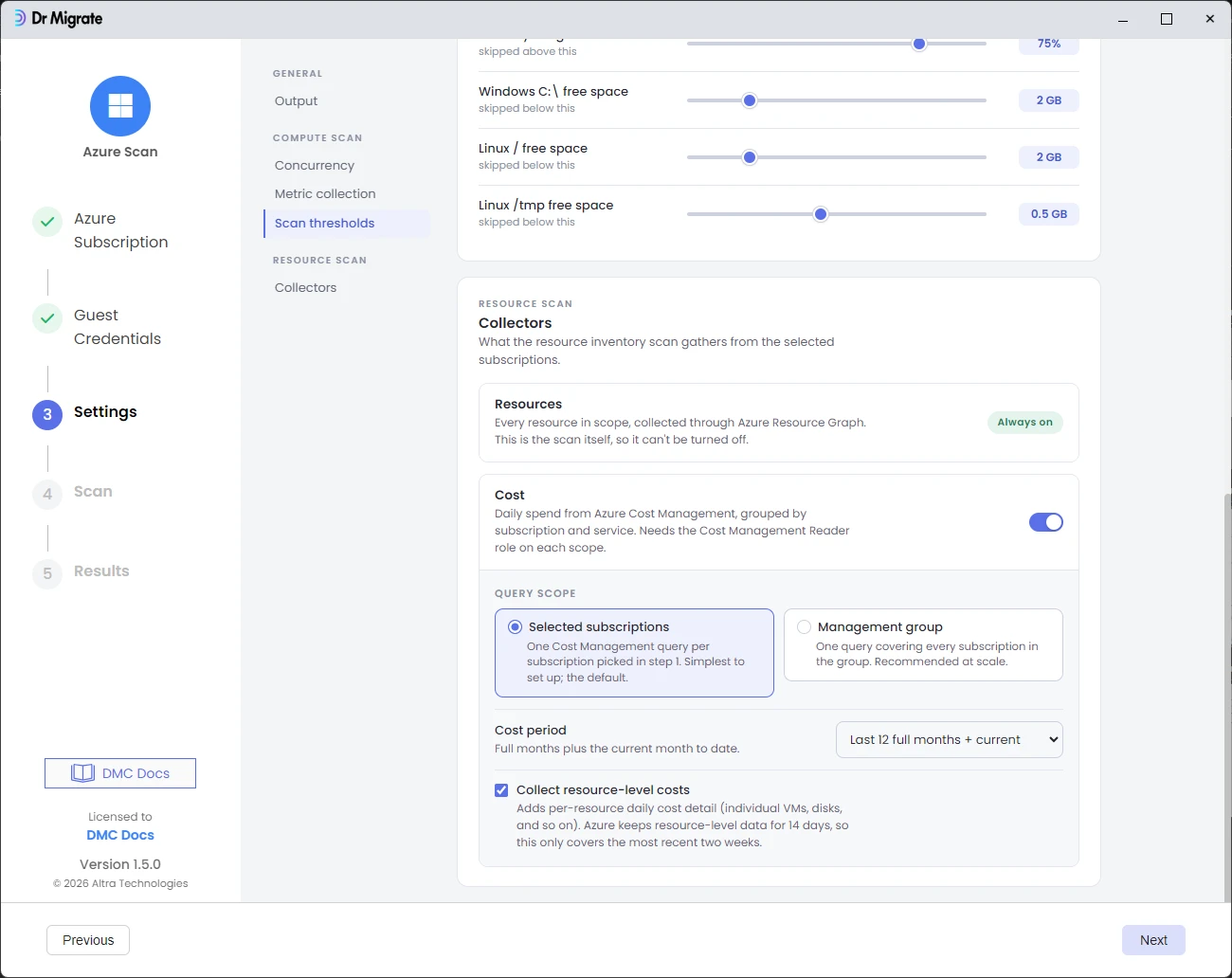This screenshot has width=1232, height=978.
Task: Click the book icon in DMC Docs button
Action: click(82, 773)
